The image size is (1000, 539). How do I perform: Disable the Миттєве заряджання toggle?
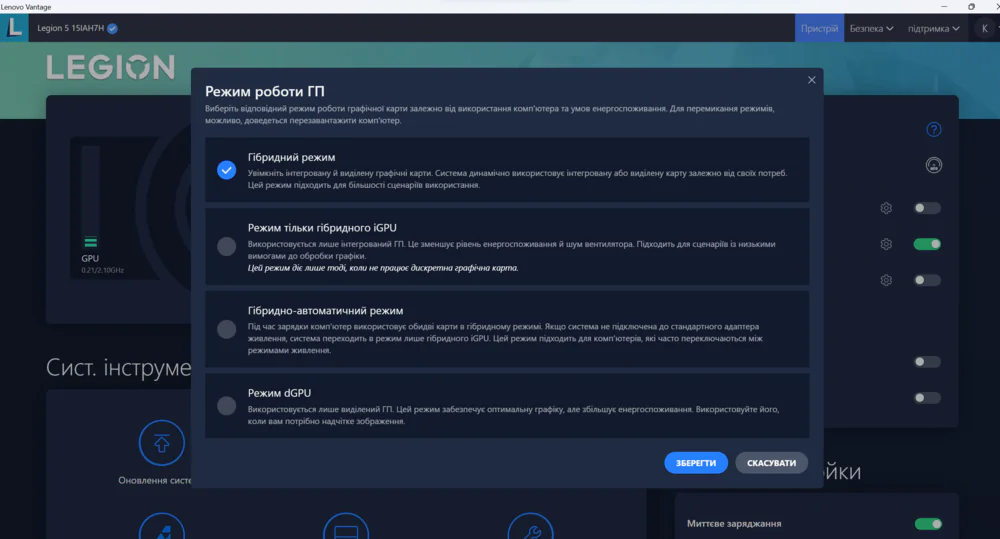[928, 524]
